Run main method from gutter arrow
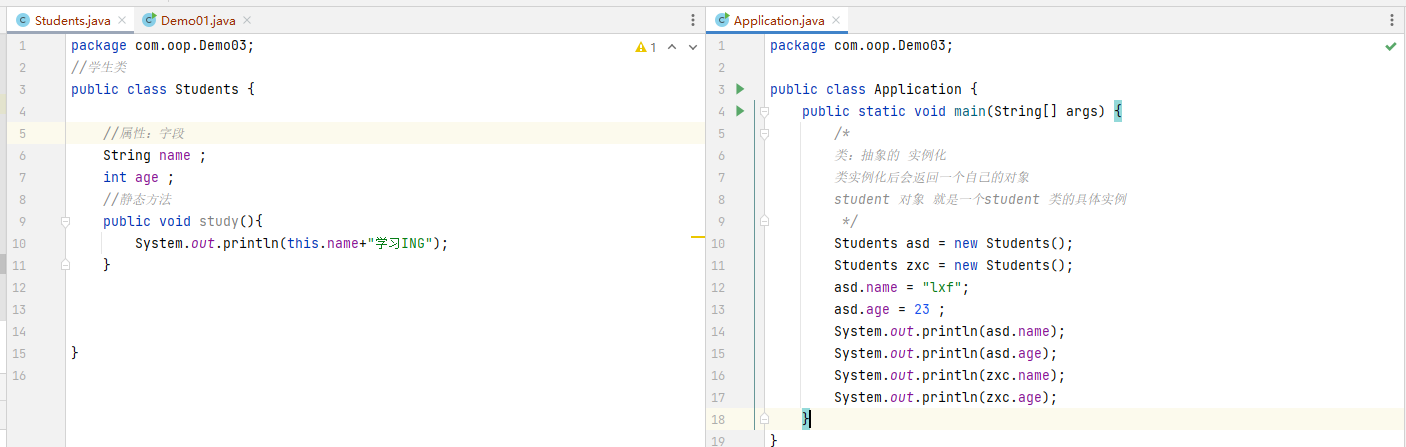This screenshot has height=447, width=1406. 740,111
